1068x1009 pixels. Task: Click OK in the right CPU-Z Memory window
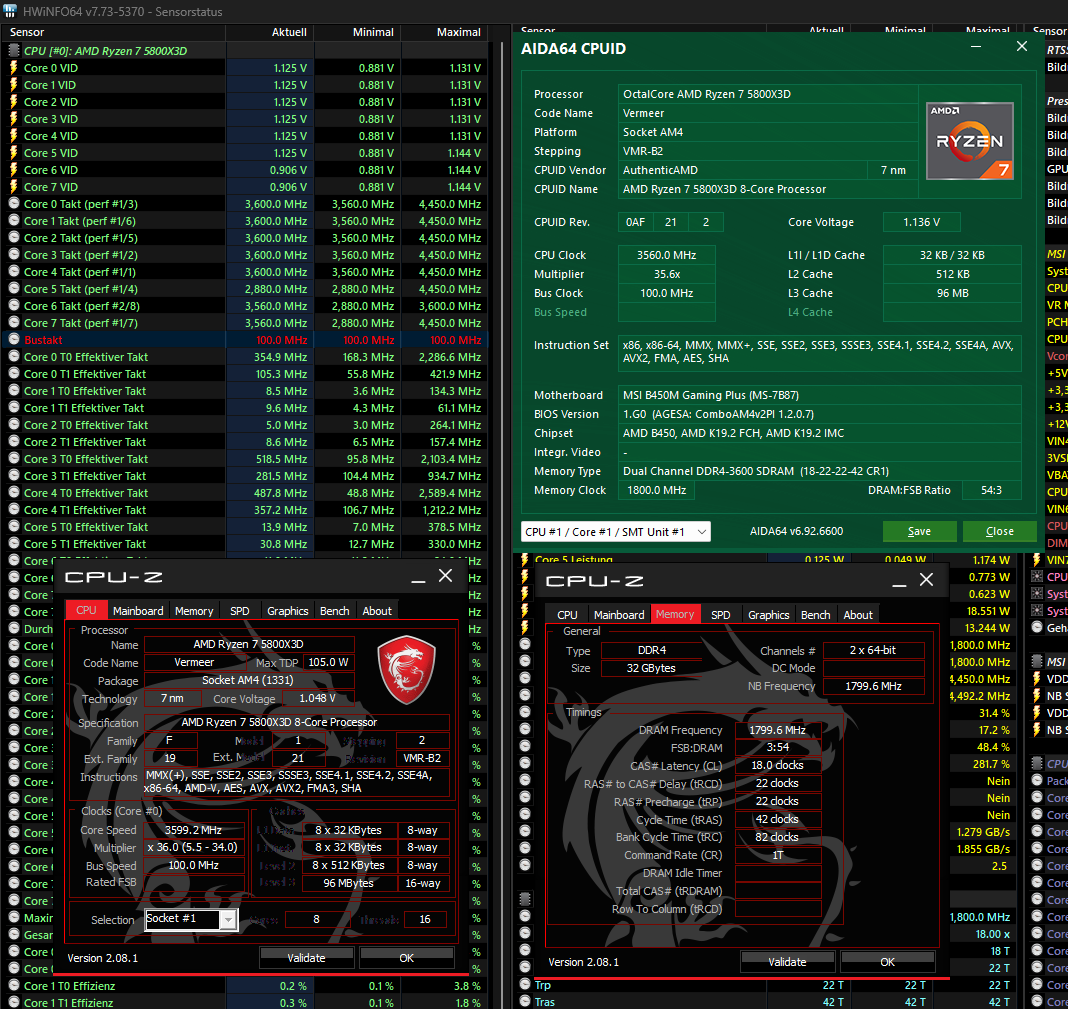point(888,961)
